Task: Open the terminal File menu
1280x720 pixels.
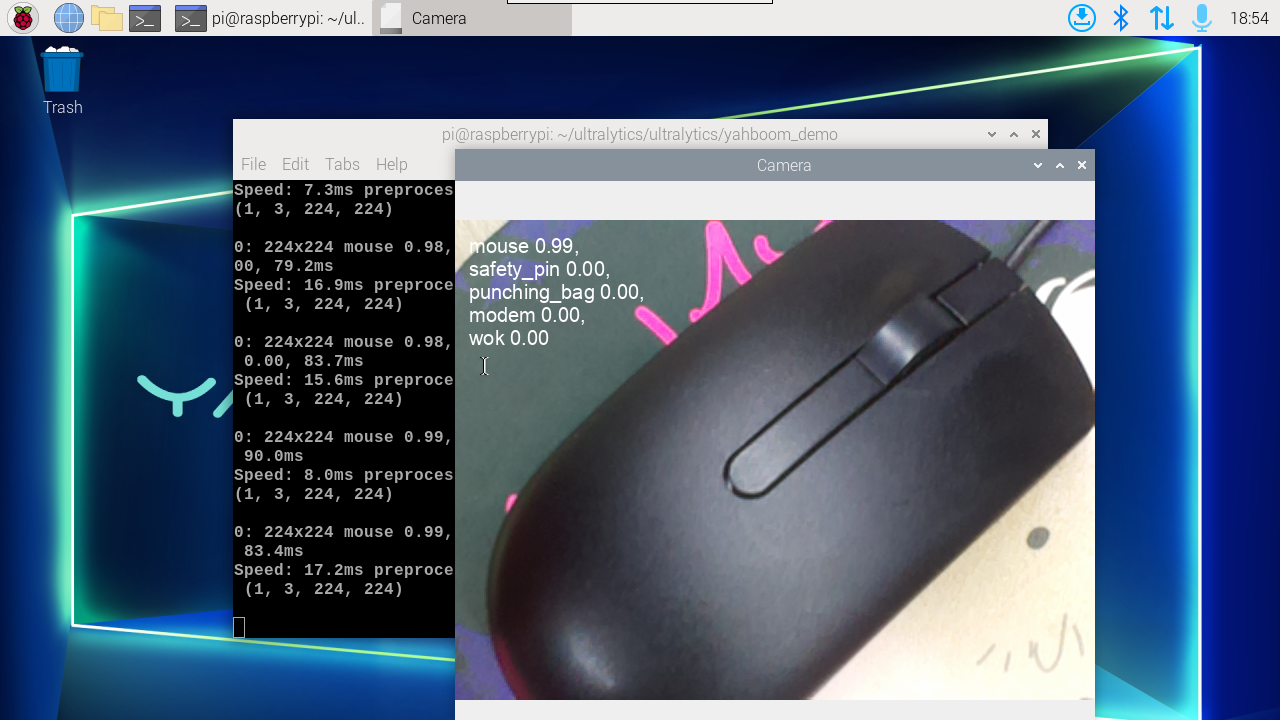Action: (x=253, y=164)
